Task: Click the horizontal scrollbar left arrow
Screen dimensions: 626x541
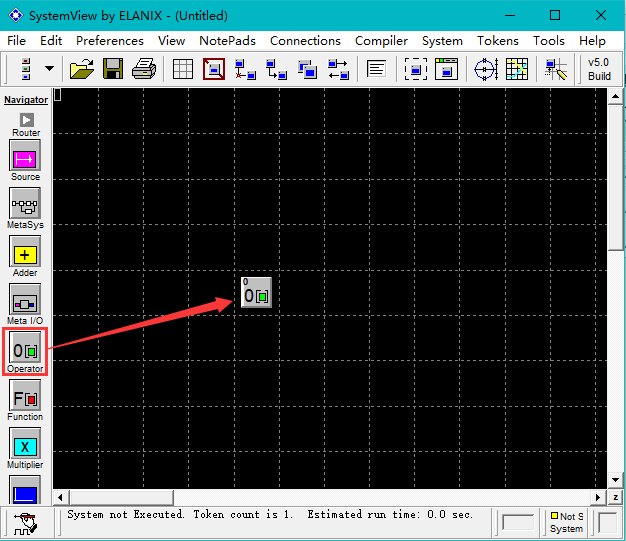Action: (x=60, y=497)
